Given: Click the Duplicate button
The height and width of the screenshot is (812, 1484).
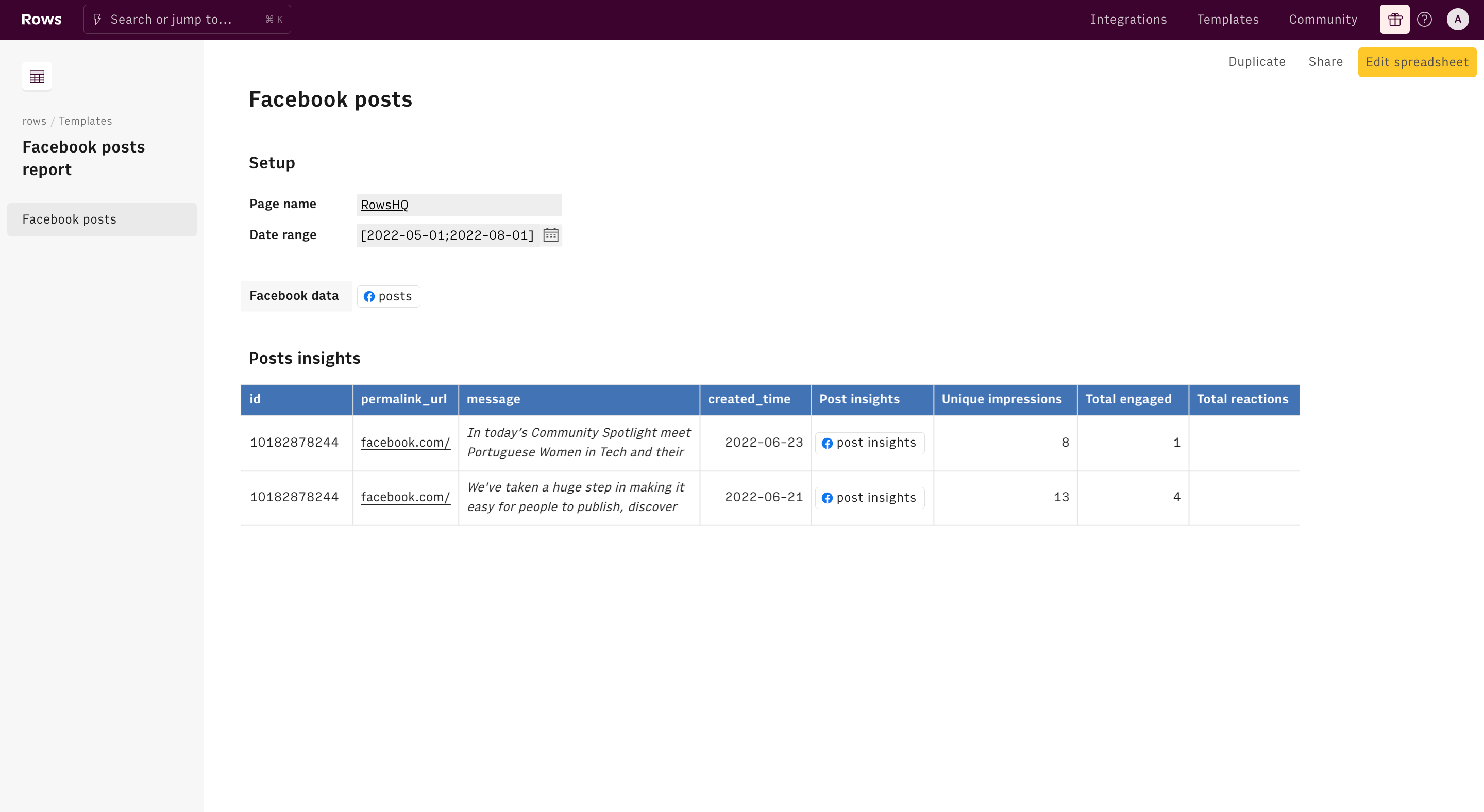Looking at the screenshot, I should [x=1256, y=62].
